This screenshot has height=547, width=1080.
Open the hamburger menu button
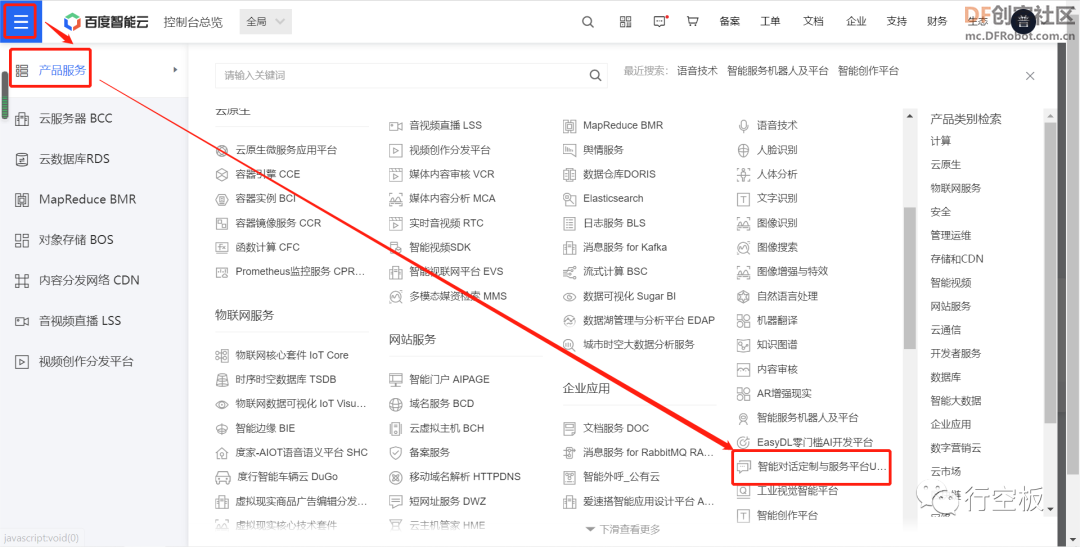[21, 21]
